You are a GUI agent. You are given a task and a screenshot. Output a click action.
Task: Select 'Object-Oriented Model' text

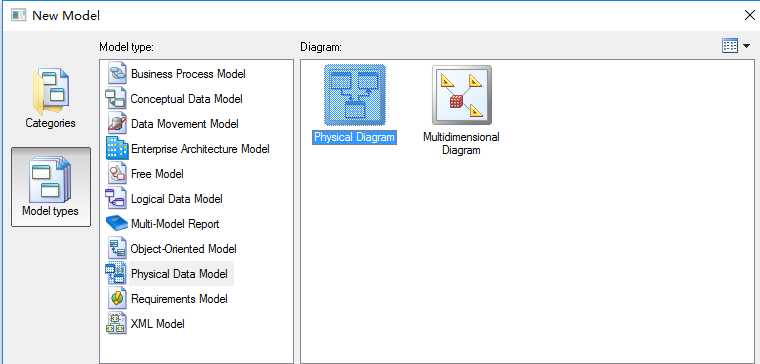184,249
